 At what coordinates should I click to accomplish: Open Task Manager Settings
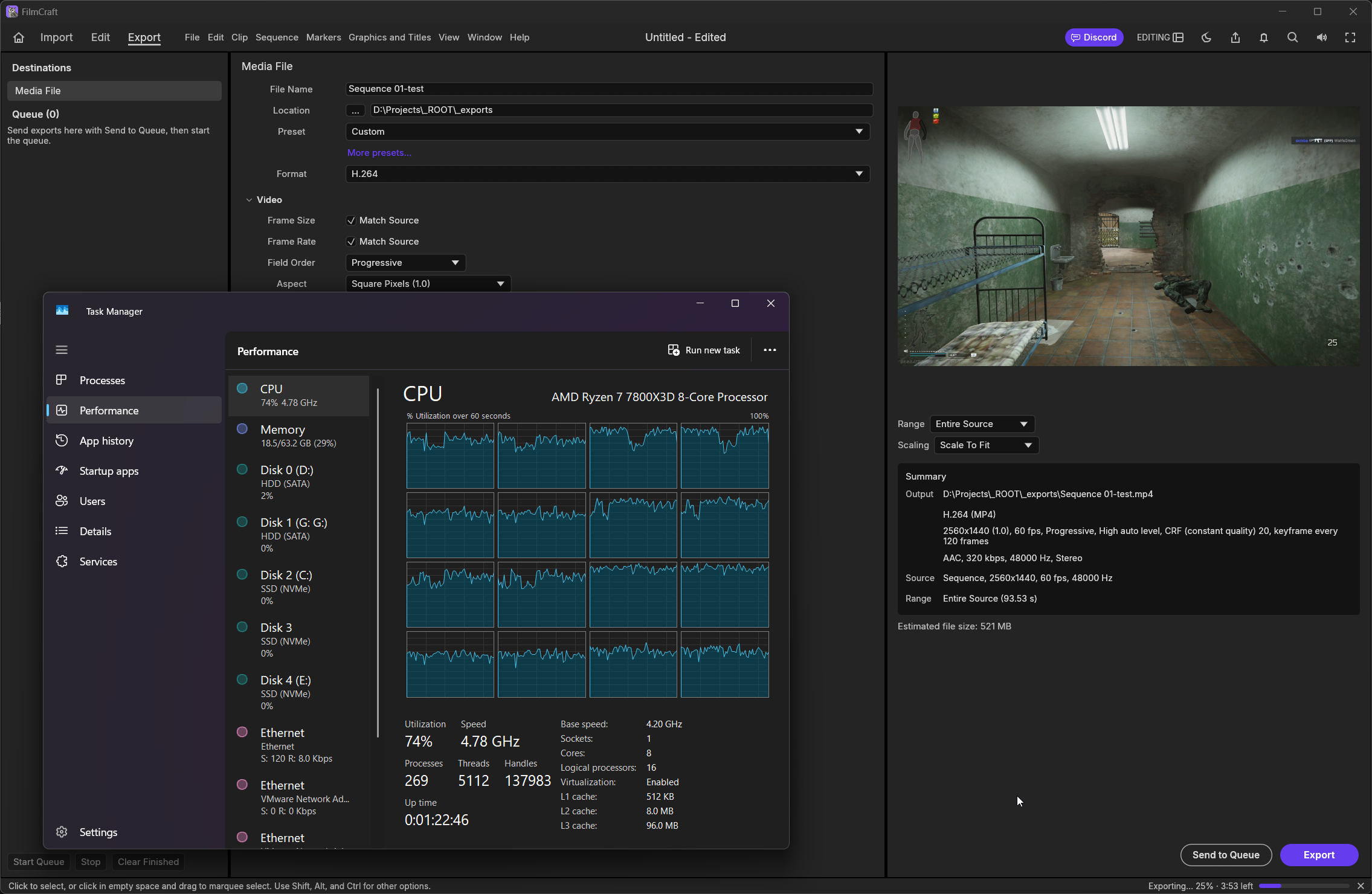(134, 832)
